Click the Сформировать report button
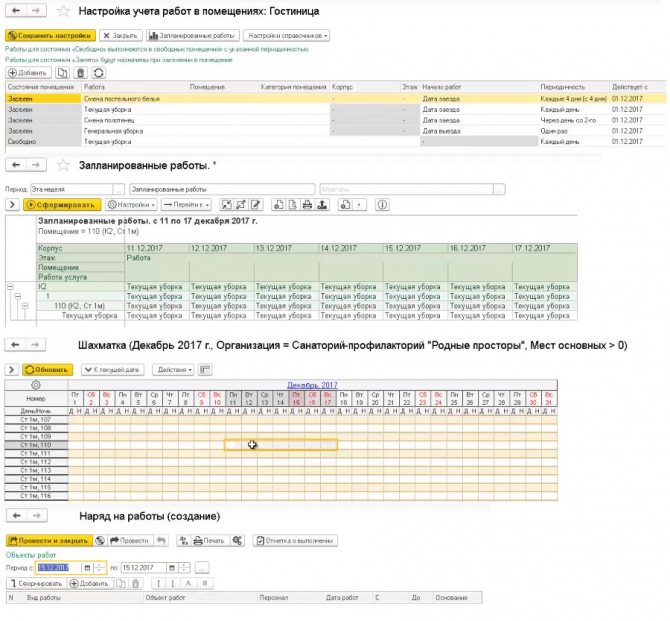This screenshot has height=621, width=670. point(62,205)
